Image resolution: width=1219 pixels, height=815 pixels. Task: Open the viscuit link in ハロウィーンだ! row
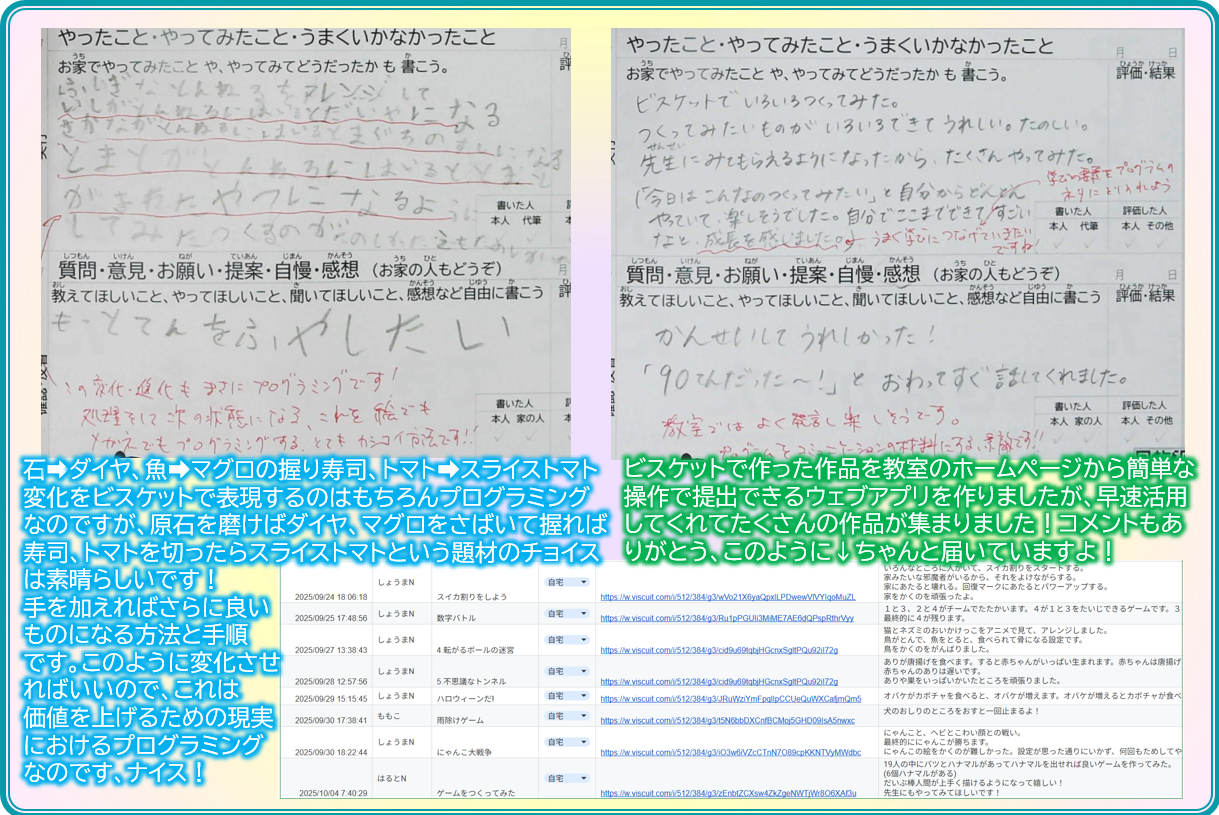[x=730, y=698]
